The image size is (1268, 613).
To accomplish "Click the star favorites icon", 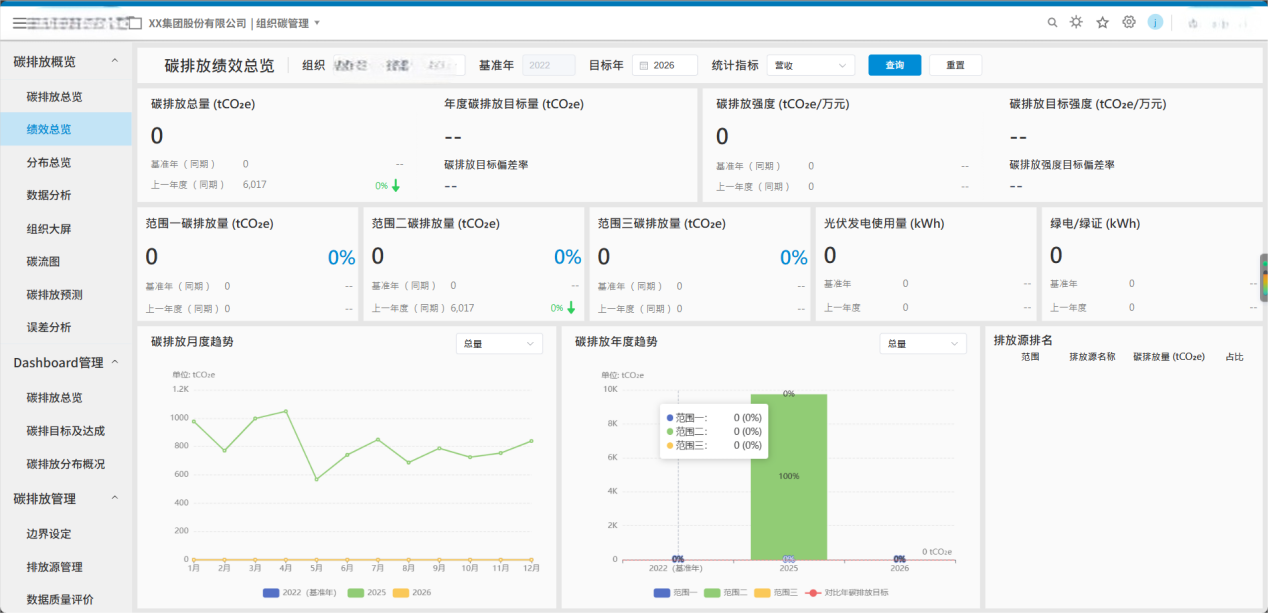I will [x=1102, y=22].
